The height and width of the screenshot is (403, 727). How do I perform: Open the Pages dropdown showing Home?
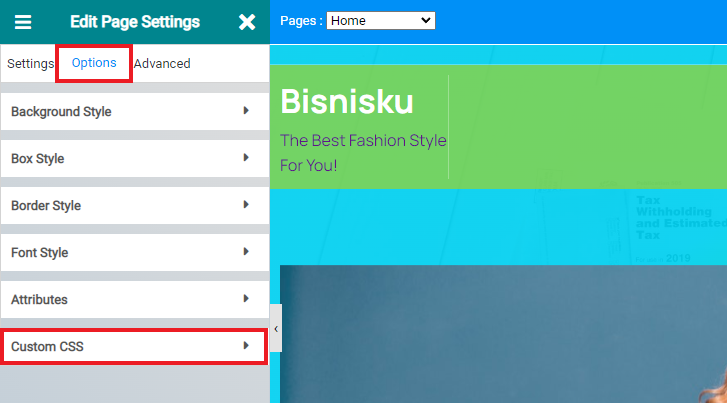point(380,20)
